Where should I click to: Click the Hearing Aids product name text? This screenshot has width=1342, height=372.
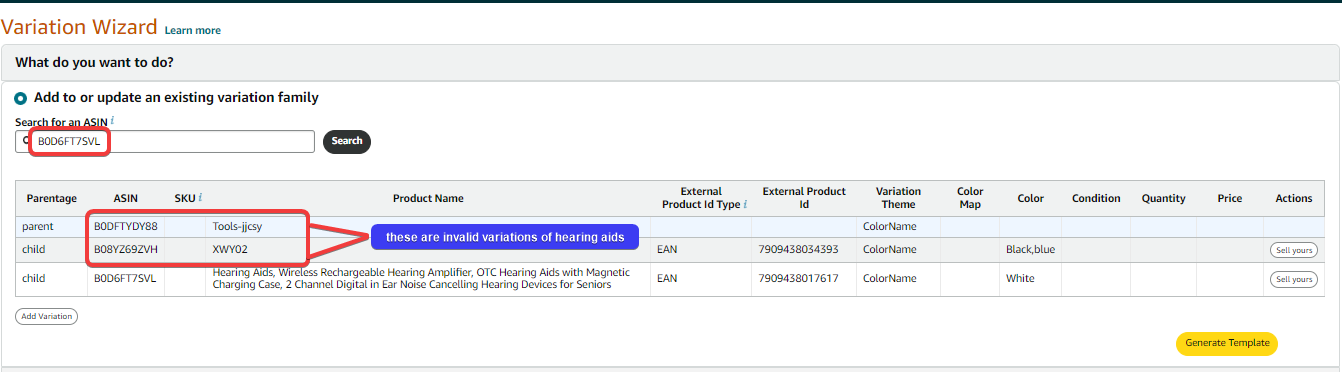click(x=421, y=279)
